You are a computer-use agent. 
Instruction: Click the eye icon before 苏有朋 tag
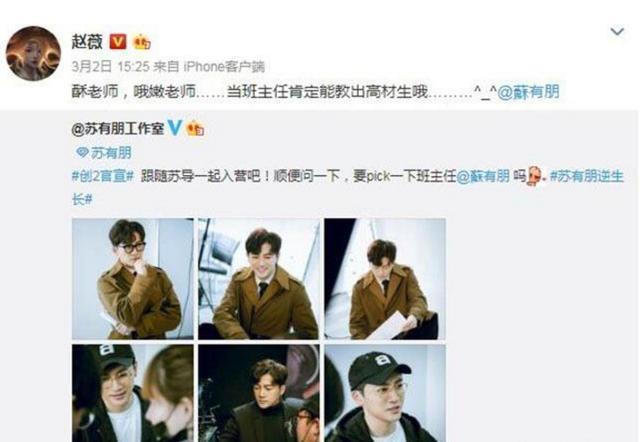pos(82,153)
